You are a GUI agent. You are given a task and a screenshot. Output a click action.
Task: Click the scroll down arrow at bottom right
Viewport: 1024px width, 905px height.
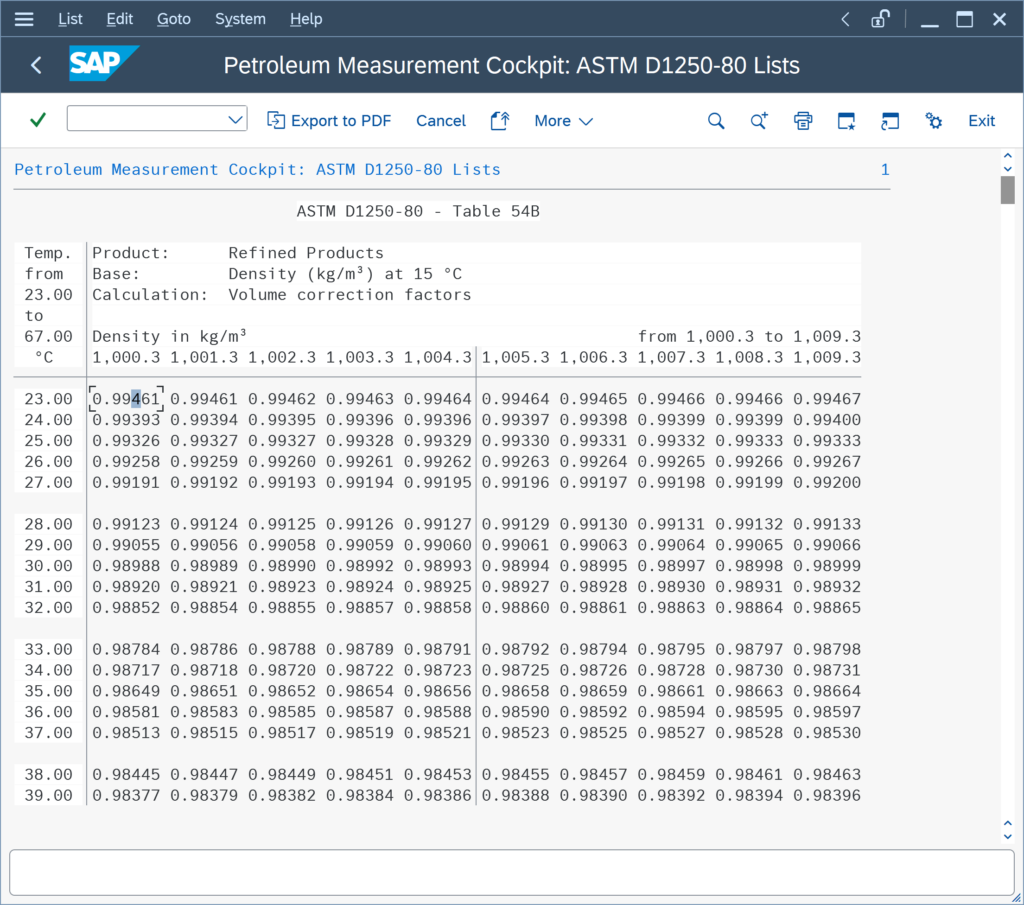click(x=1008, y=836)
